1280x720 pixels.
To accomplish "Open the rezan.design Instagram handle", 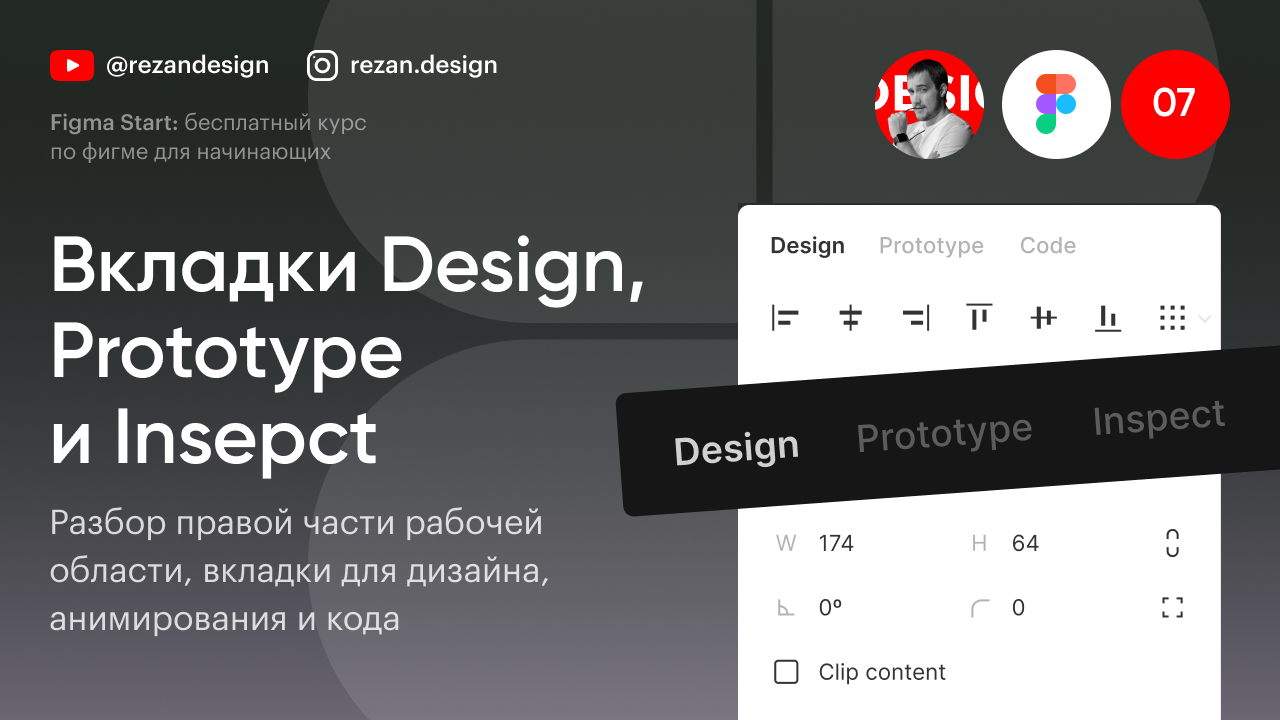I will (423, 66).
